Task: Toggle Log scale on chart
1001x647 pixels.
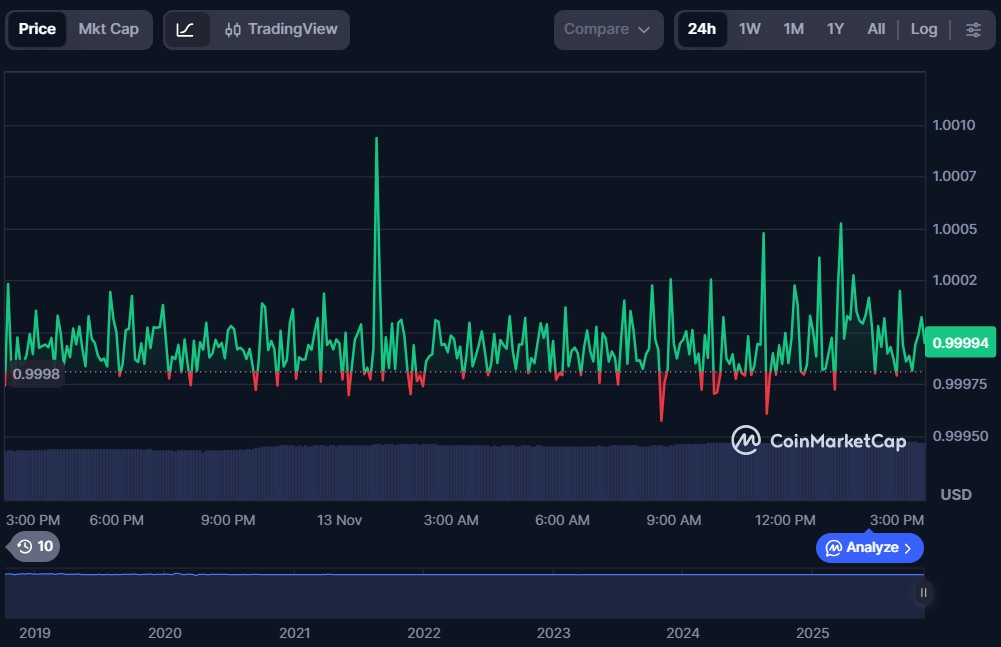Action: point(923,30)
